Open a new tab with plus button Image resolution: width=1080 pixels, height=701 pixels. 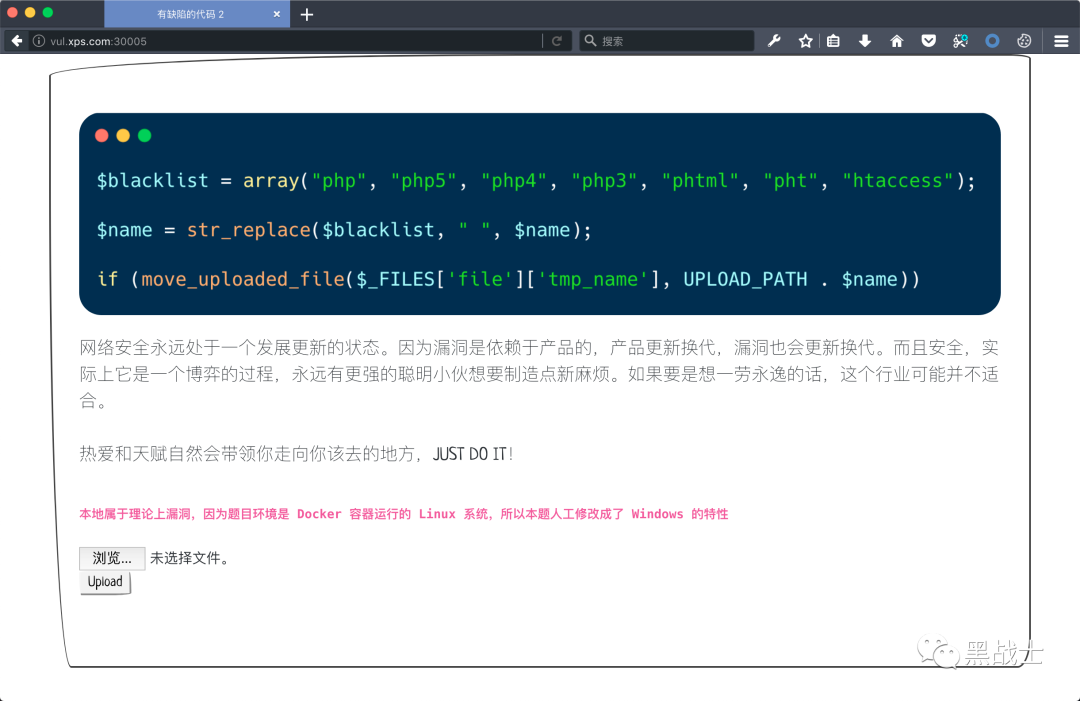307,14
